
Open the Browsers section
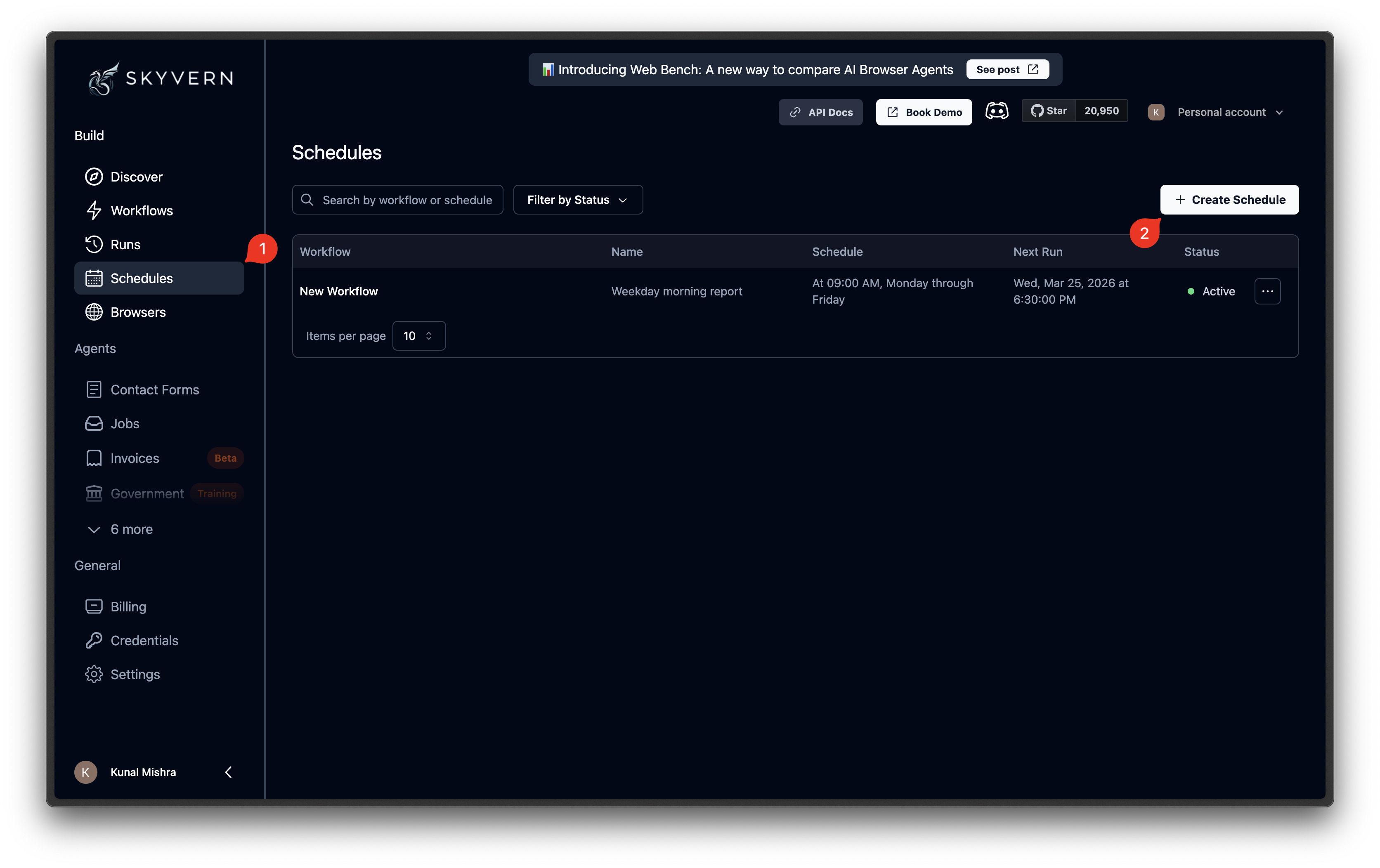click(x=138, y=311)
